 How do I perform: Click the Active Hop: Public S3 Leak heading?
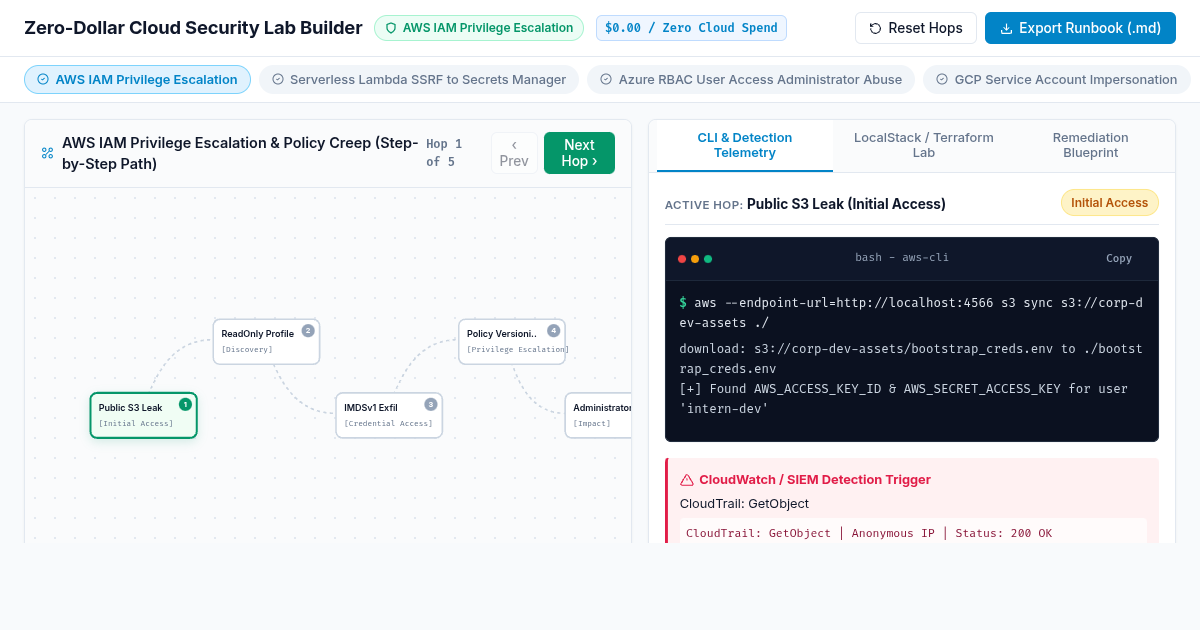tap(805, 204)
